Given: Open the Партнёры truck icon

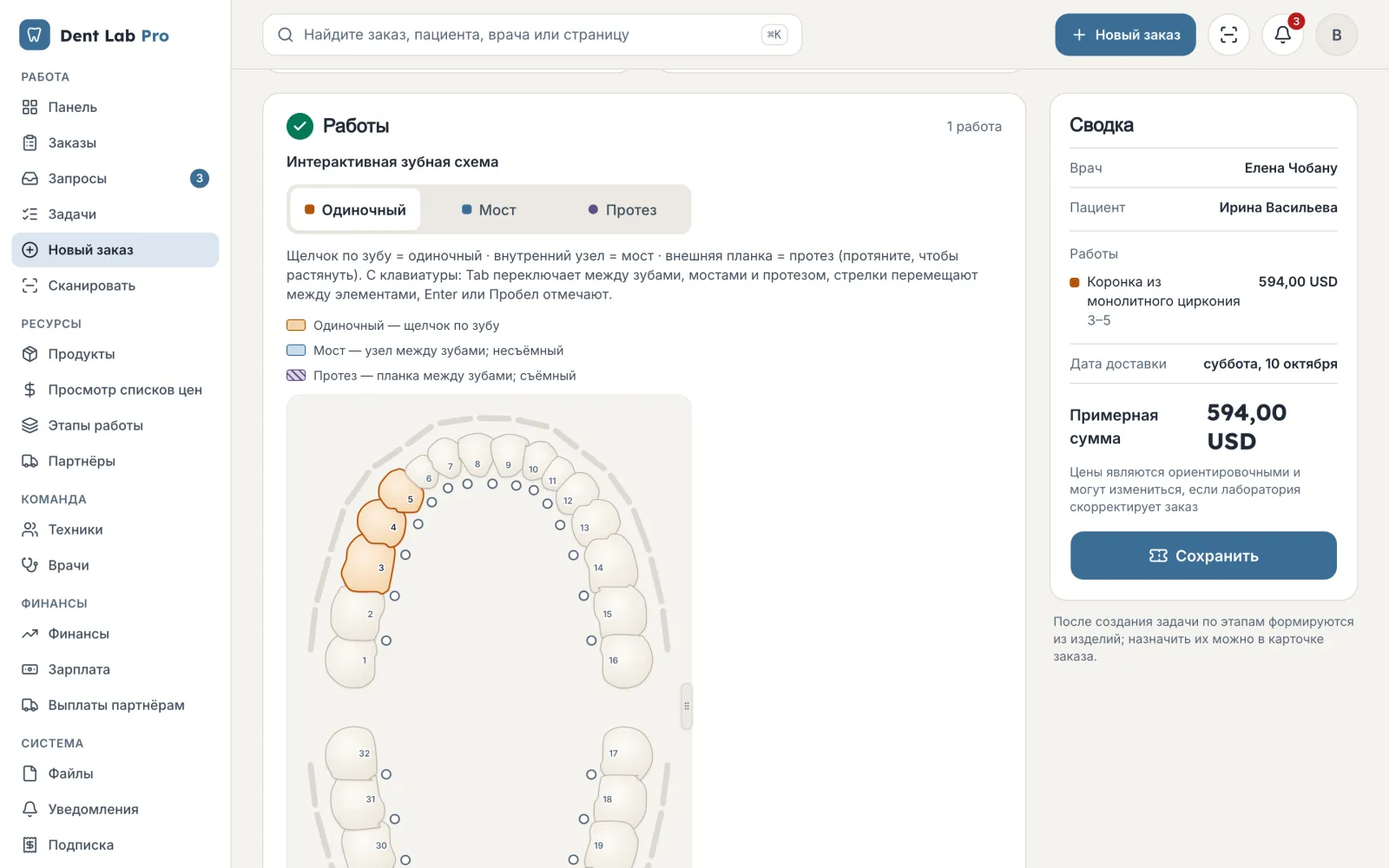Looking at the screenshot, I should point(30,461).
